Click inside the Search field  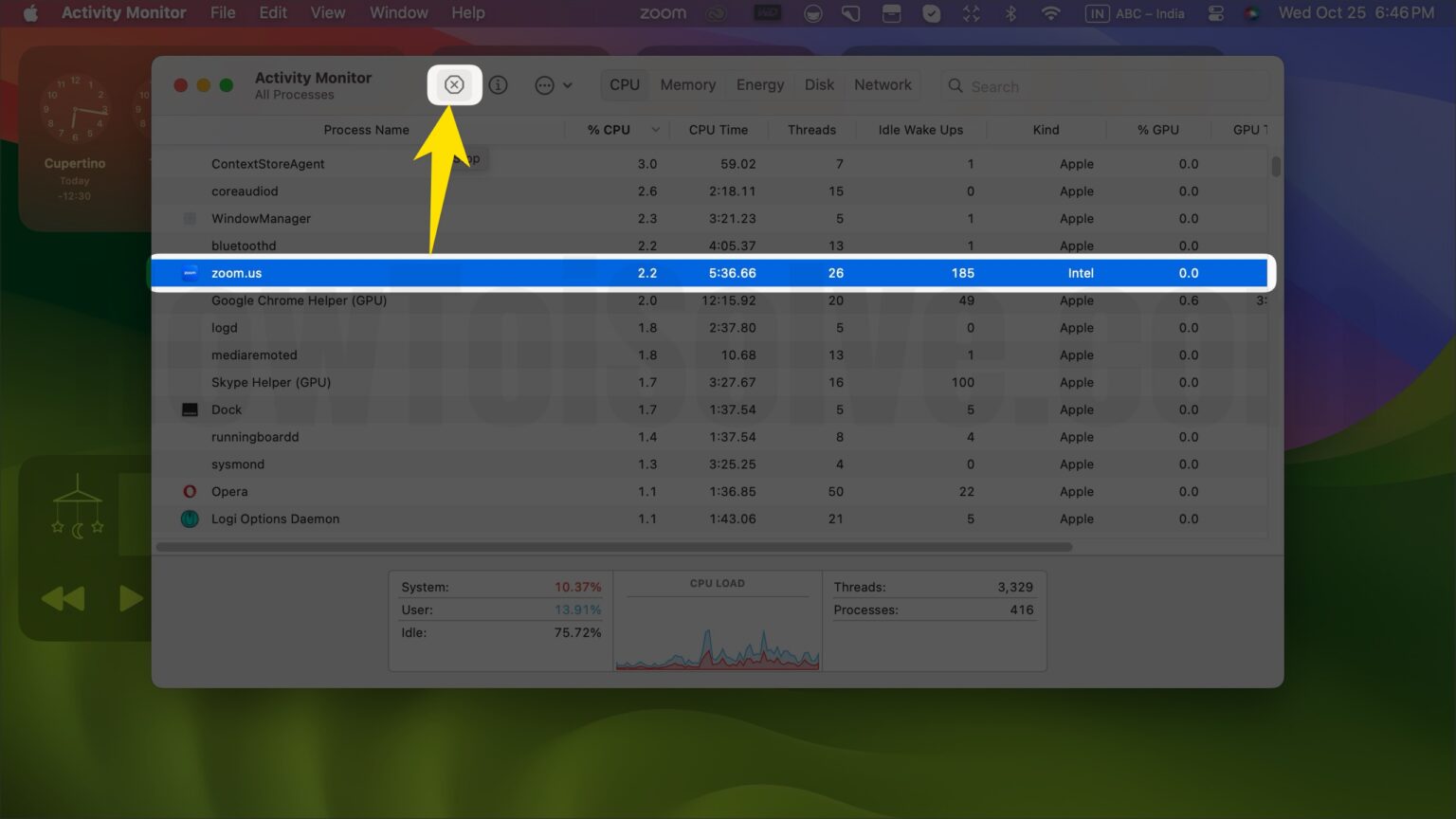pyautogui.click(x=1090, y=85)
